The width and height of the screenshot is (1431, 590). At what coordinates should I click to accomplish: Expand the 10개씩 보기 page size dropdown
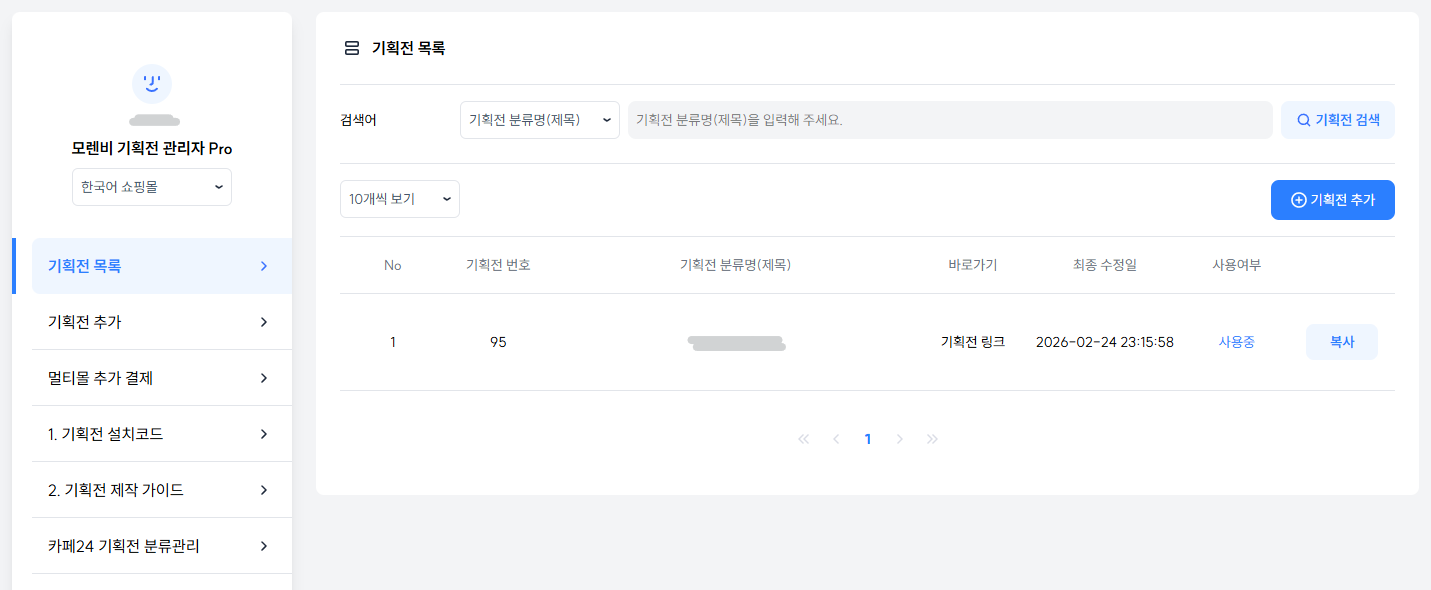[399, 199]
